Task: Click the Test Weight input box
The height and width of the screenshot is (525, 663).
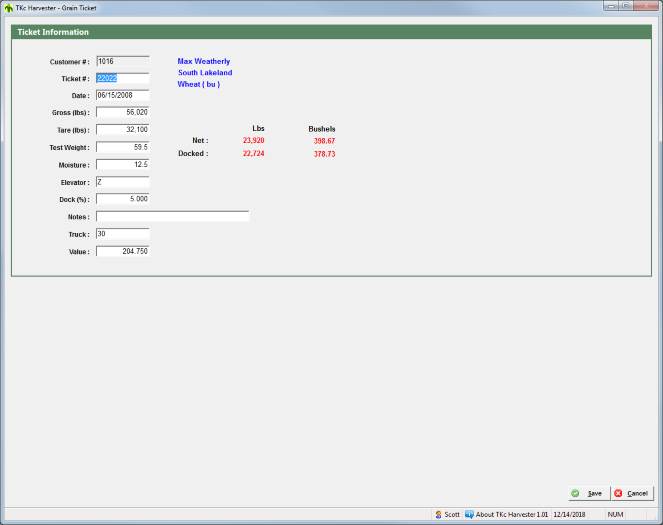Action: point(122,147)
